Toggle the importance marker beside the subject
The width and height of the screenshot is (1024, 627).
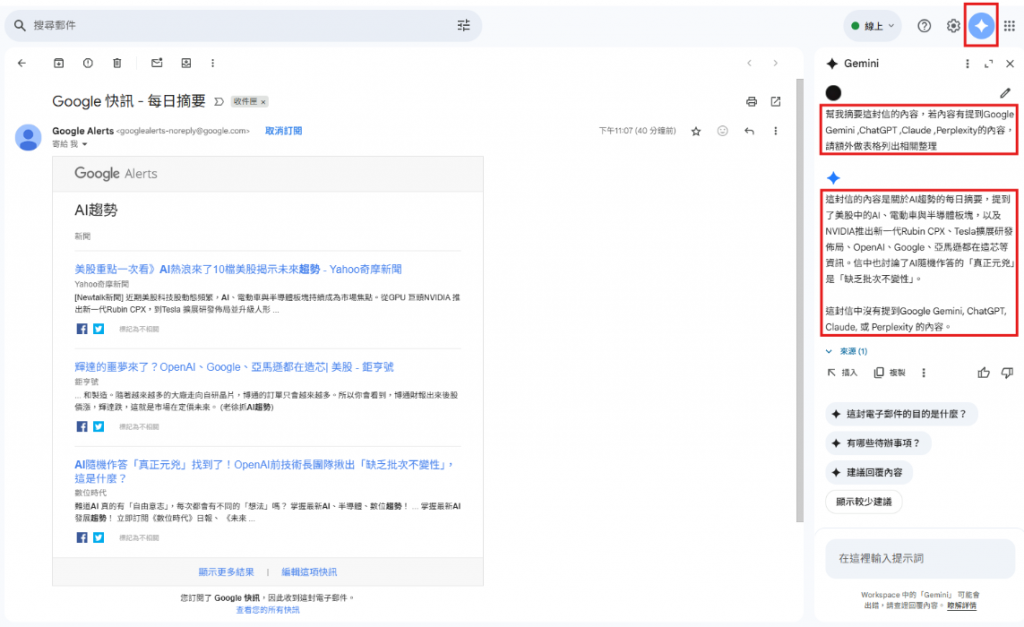(x=219, y=101)
